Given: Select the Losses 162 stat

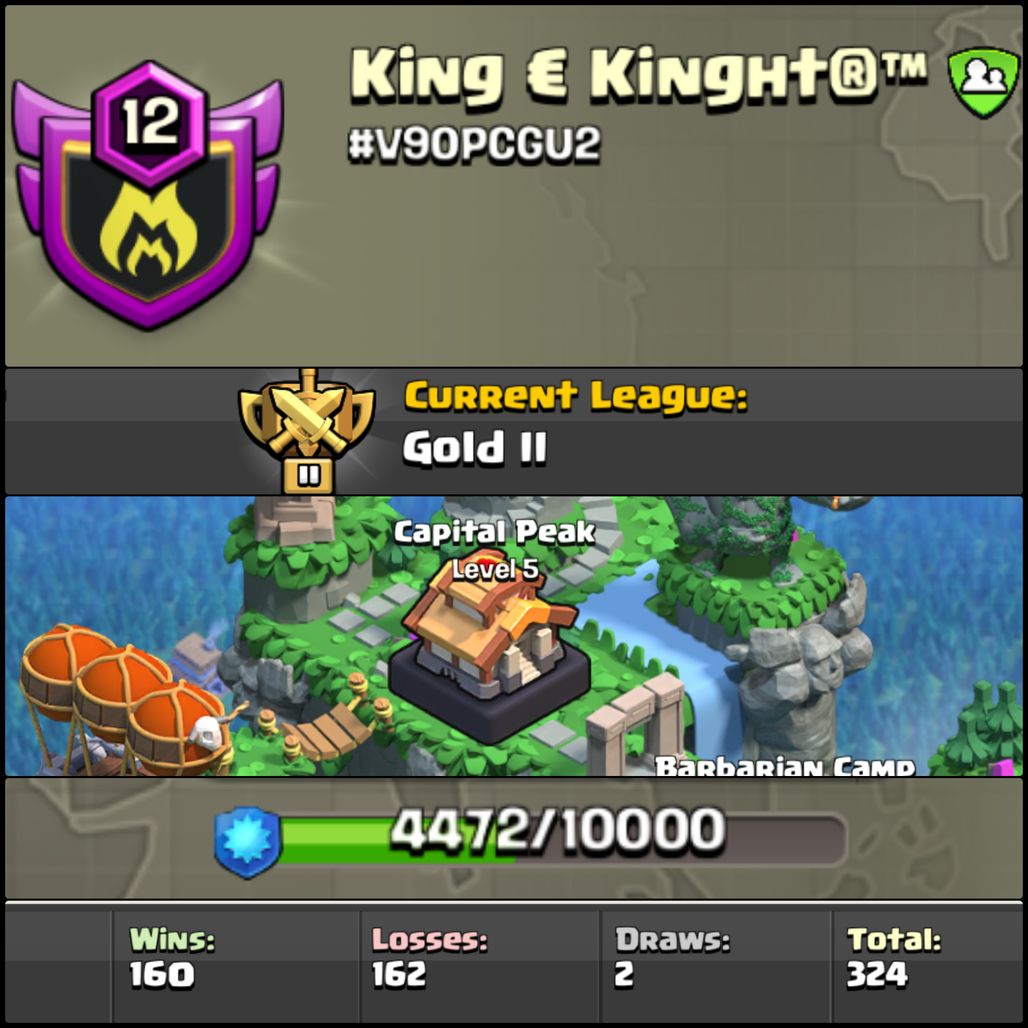Looking at the screenshot, I should click(x=429, y=957).
